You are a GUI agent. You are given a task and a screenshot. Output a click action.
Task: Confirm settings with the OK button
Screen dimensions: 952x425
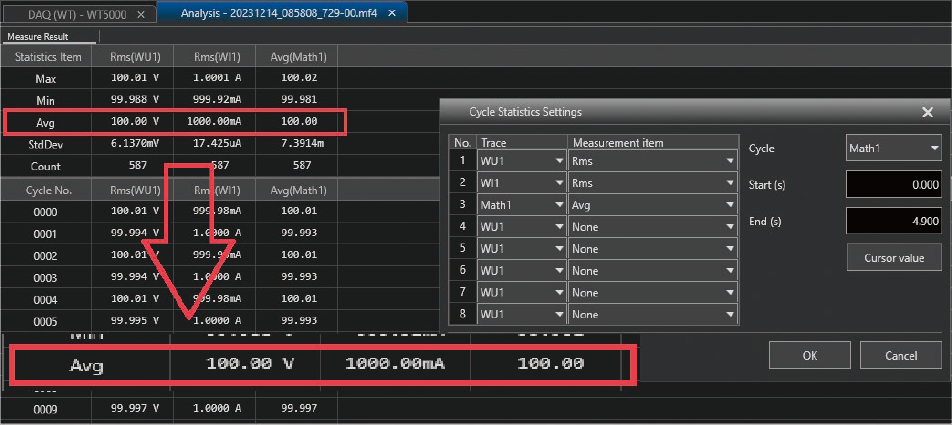click(811, 355)
